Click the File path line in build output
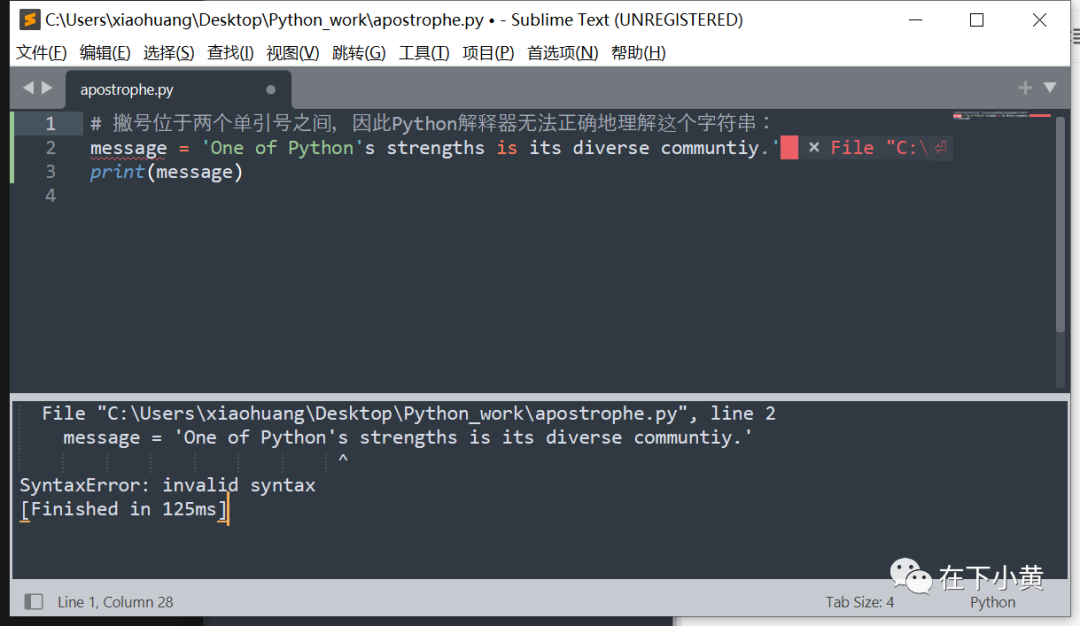The image size is (1080, 626). (x=408, y=413)
